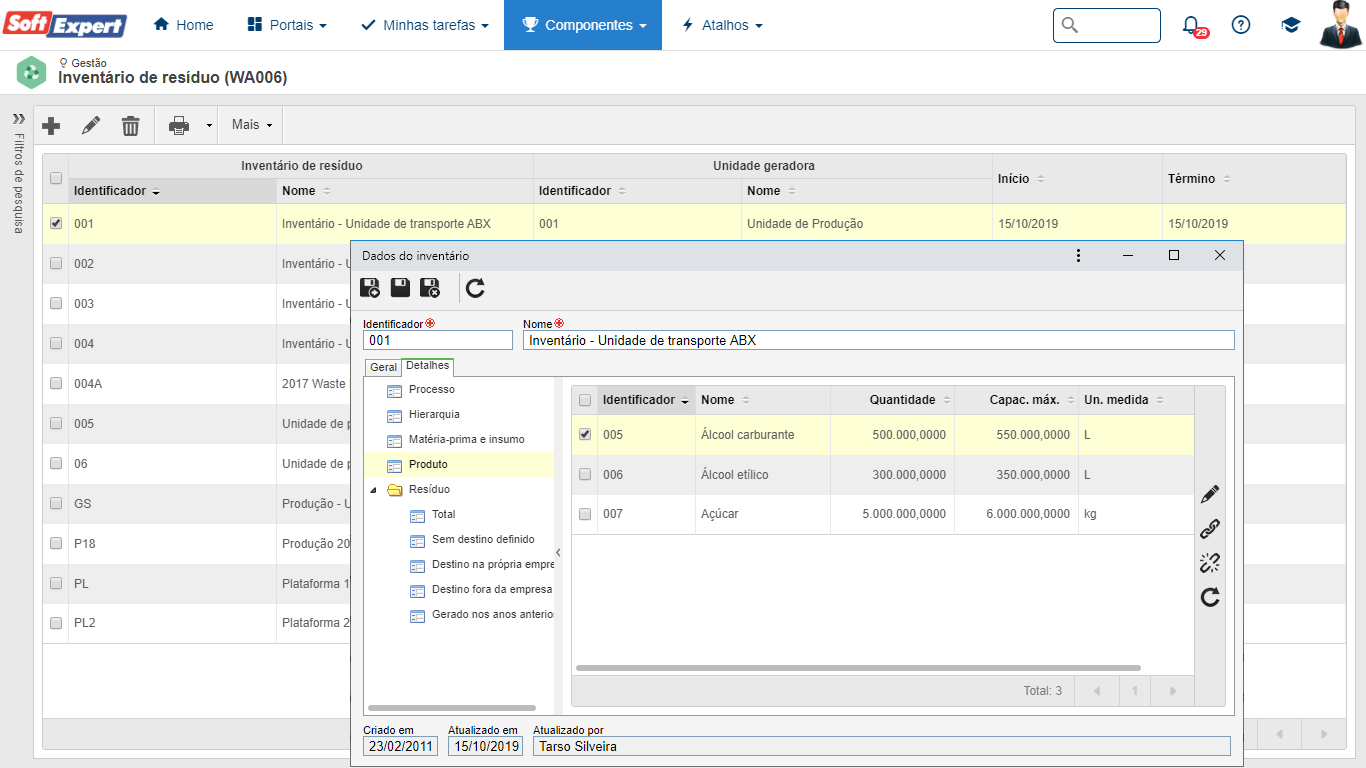Click the horizontal scrollbar under product grid

[858, 667]
